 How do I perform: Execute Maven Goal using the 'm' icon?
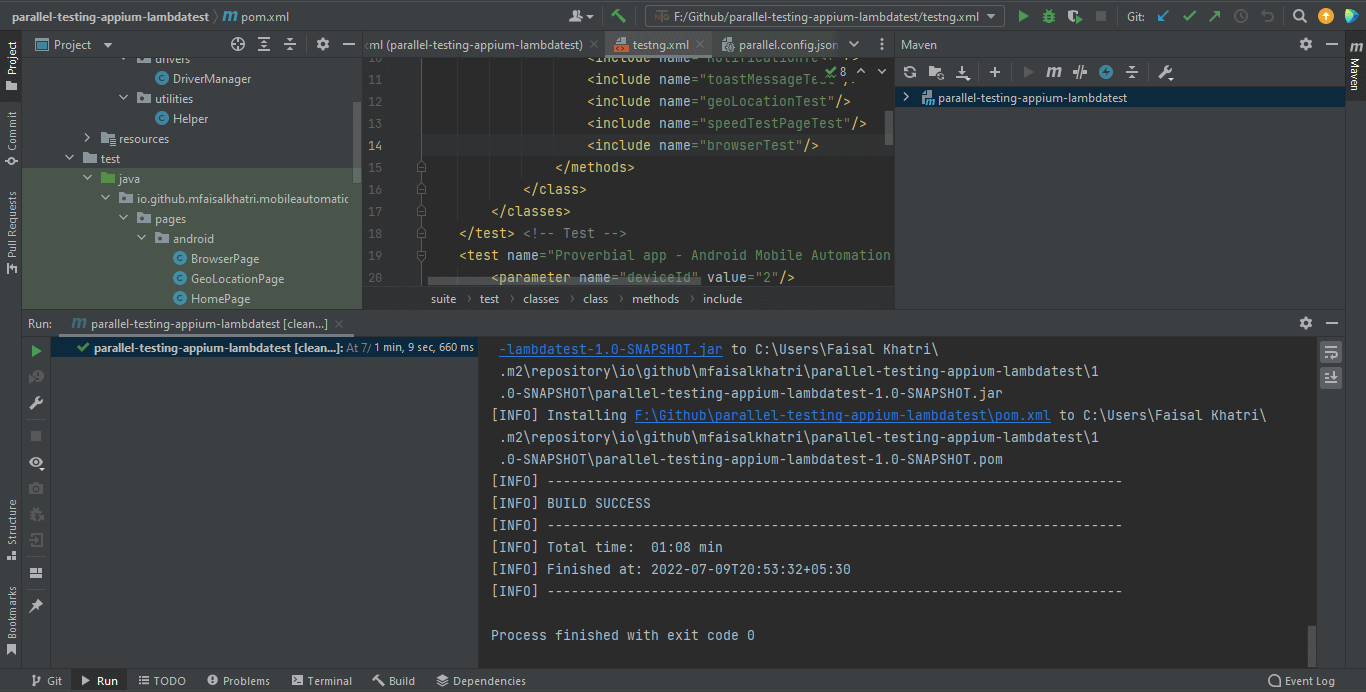pyautogui.click(x=1053, y=72)
